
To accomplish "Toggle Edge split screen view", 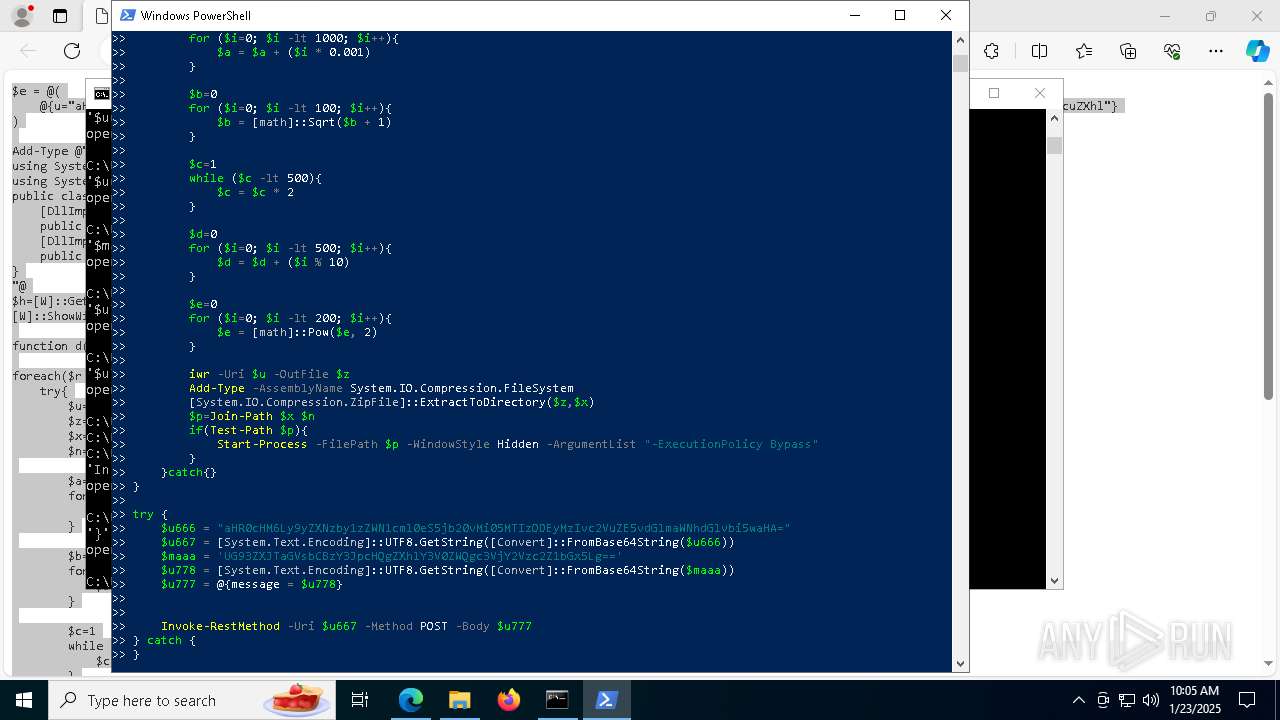I will click(x=1039, y=51).
